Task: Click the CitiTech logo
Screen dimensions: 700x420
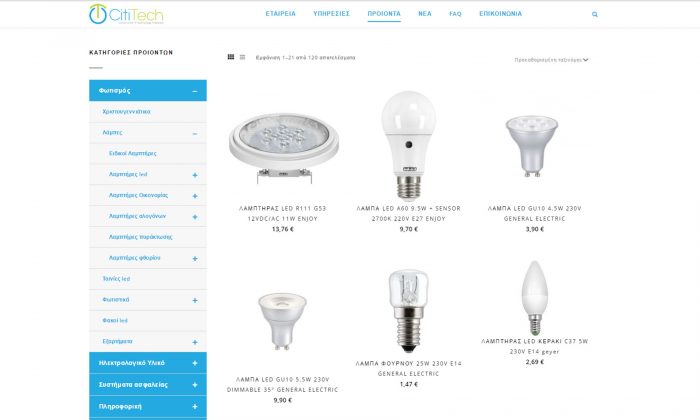Action: [x=126, y=14]
